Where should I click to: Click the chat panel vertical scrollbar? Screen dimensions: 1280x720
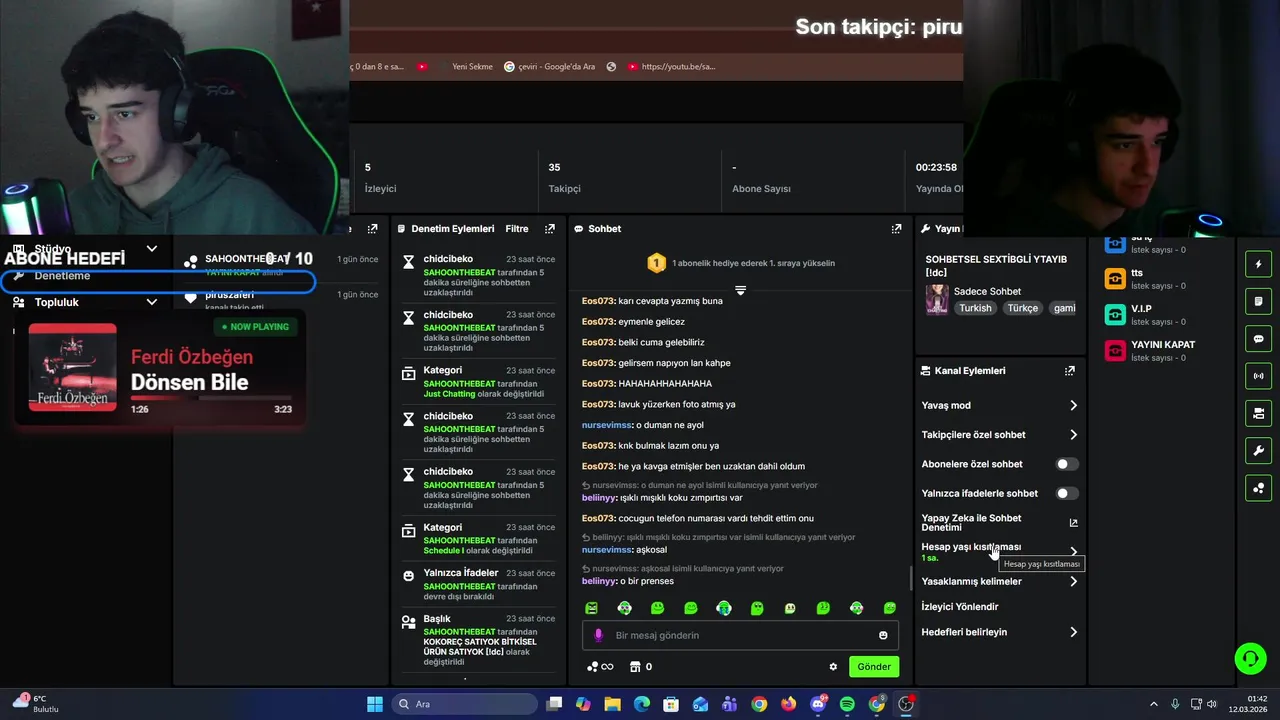point(910,578)
